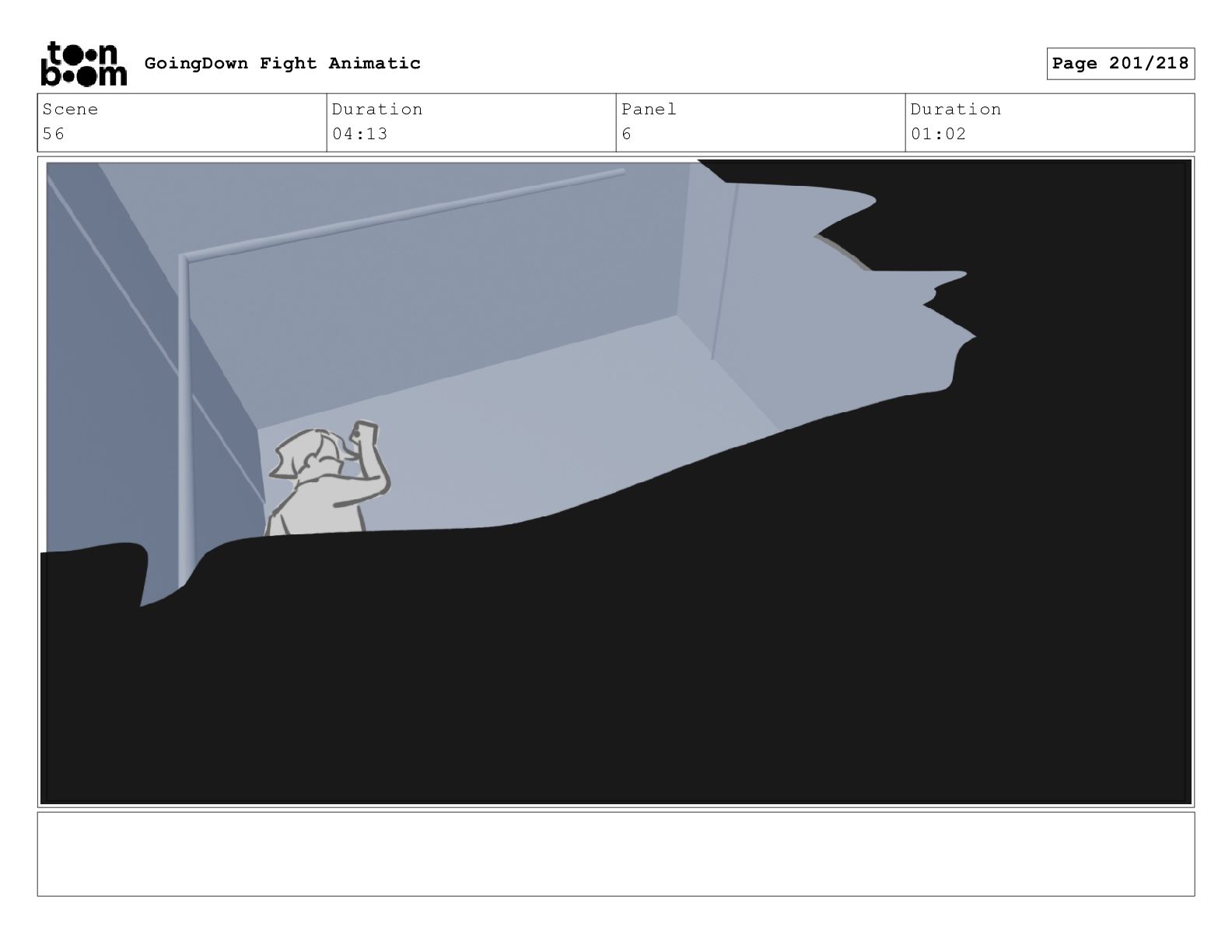The width and height of the screenshot is (1232, 952).
Task: Click the Toon Boom logo
Action: click(x=83, y=64)
